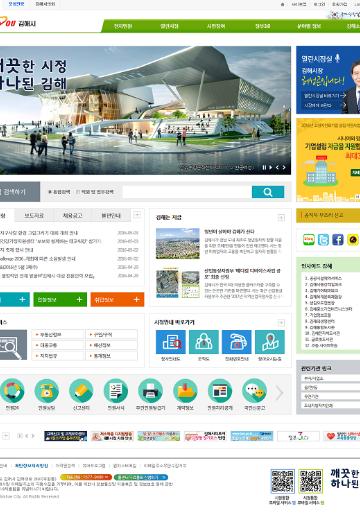Switch to the 보도자료 news tab
This screenshot has width=360, height=515.
(x=34, y=216)
